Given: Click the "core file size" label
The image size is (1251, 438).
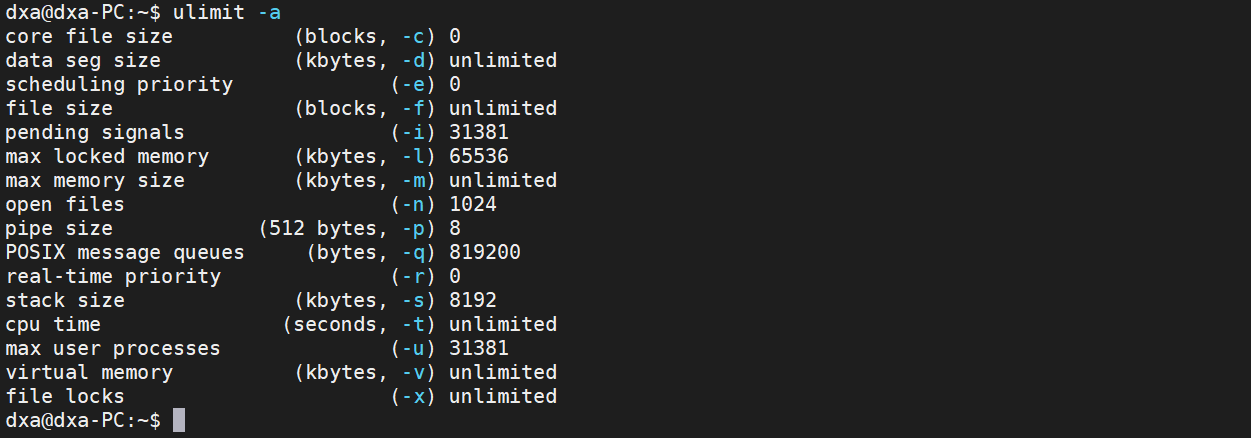Looking at the screenshot, I should [89, 36].
